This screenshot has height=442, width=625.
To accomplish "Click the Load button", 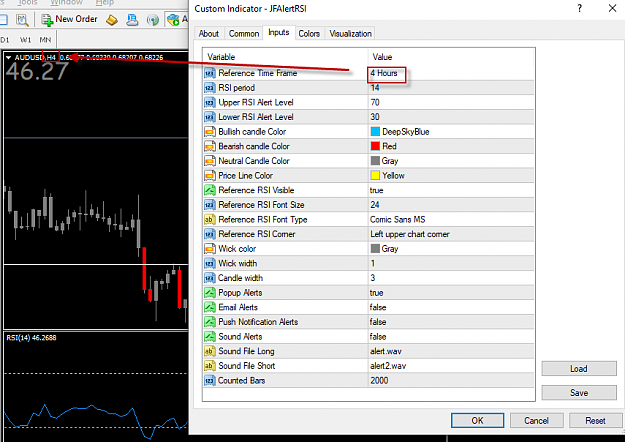I will (x=579, y=369).
